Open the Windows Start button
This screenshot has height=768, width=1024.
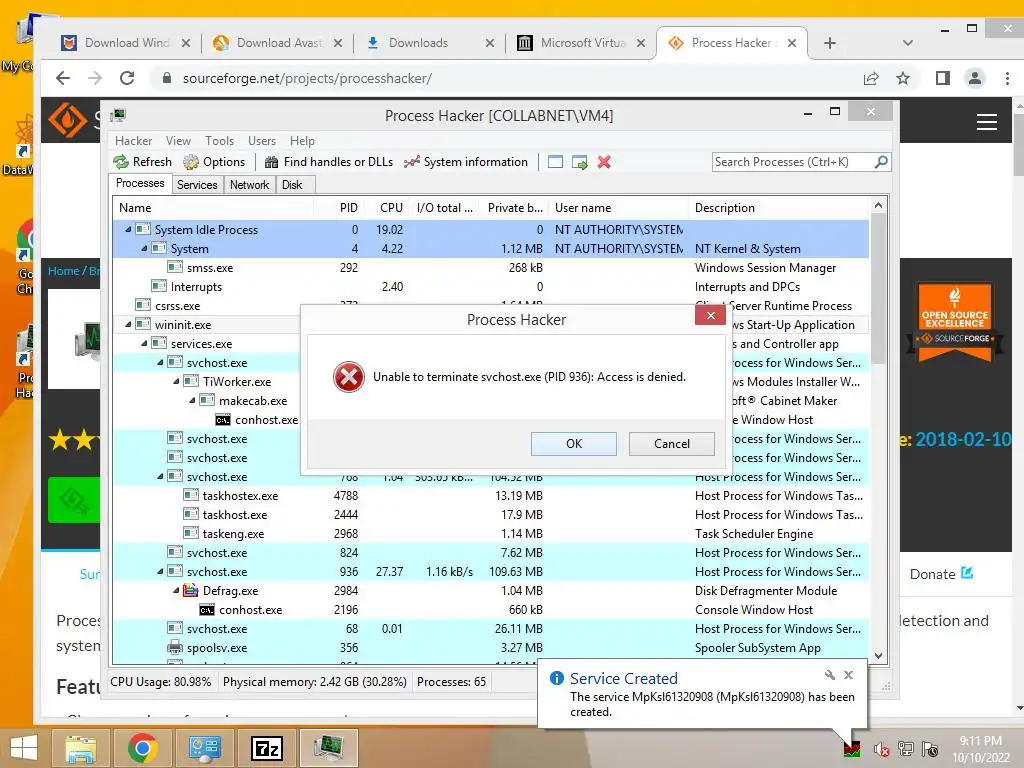point(24,748)
